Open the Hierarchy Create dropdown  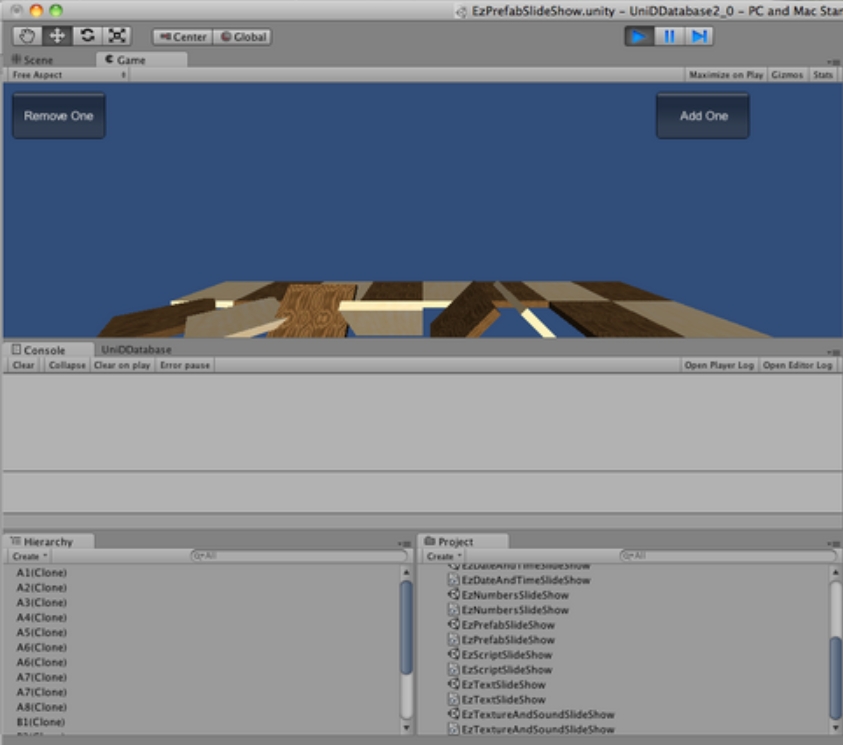click(30, 556)
